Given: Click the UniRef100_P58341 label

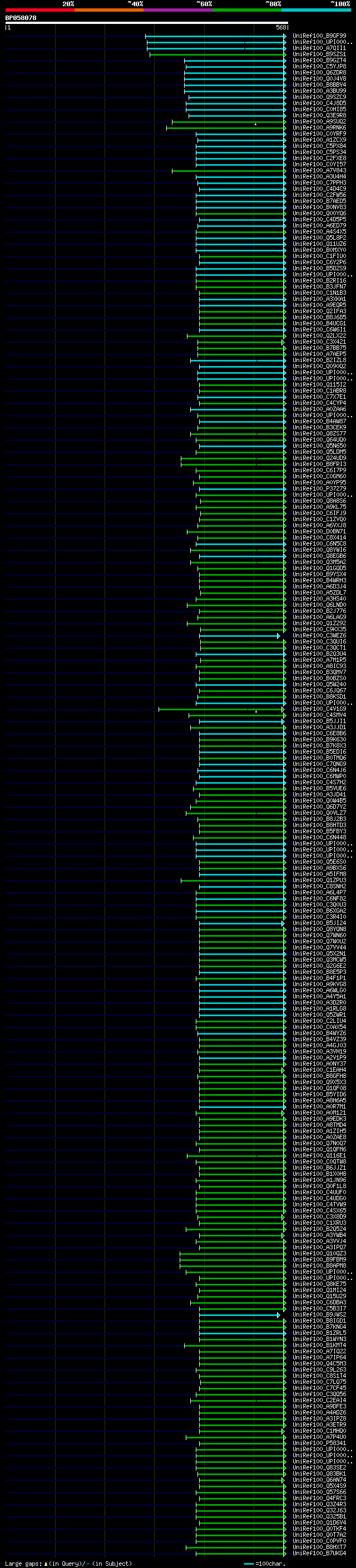Looking at the screenshot, I should pos(319,1443).
